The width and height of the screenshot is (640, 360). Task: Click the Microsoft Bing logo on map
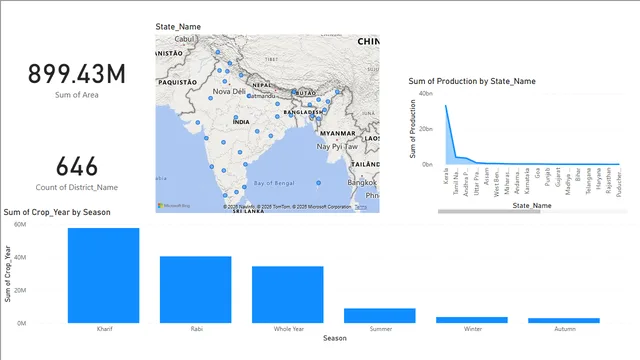(x=174, y=206)
